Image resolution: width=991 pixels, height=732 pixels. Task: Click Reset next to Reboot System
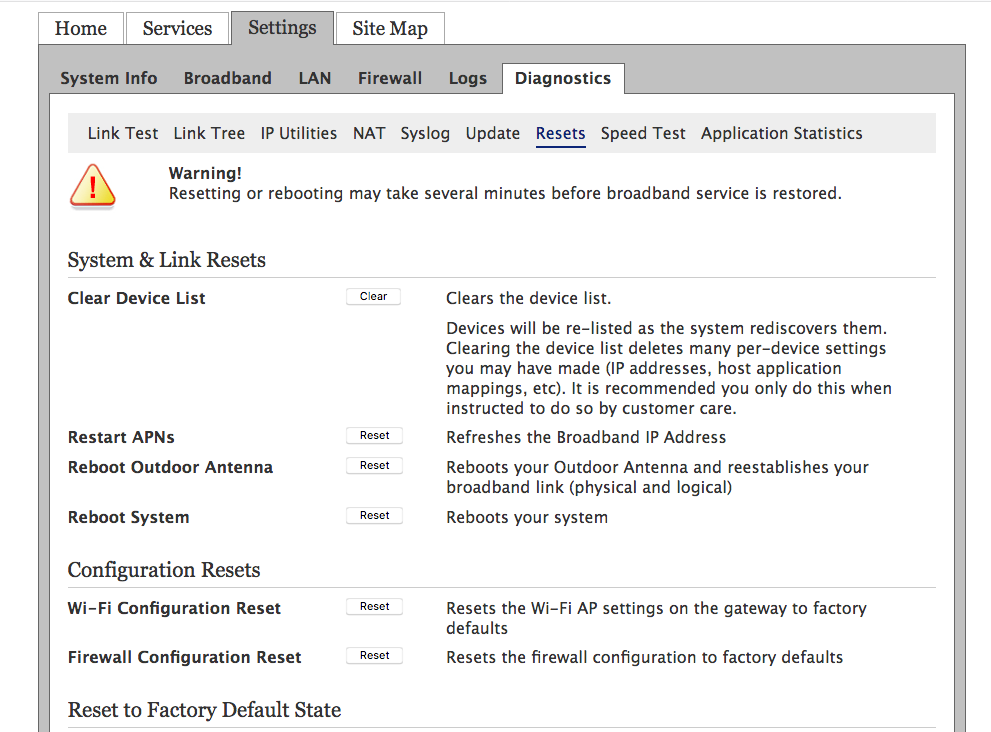click(x=374, y=516)
